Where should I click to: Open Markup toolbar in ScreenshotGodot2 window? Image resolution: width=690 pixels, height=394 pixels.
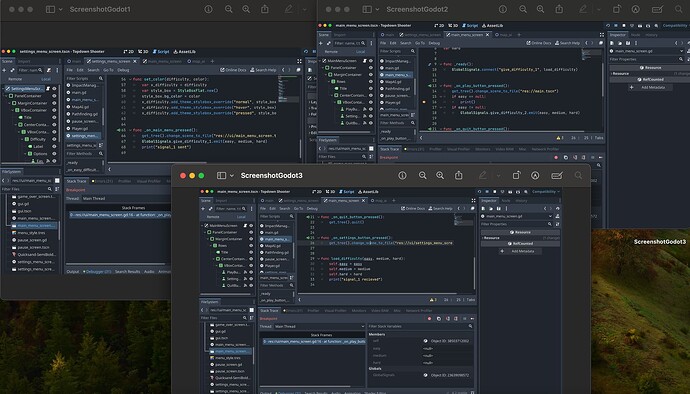click(x=635, y=9)
